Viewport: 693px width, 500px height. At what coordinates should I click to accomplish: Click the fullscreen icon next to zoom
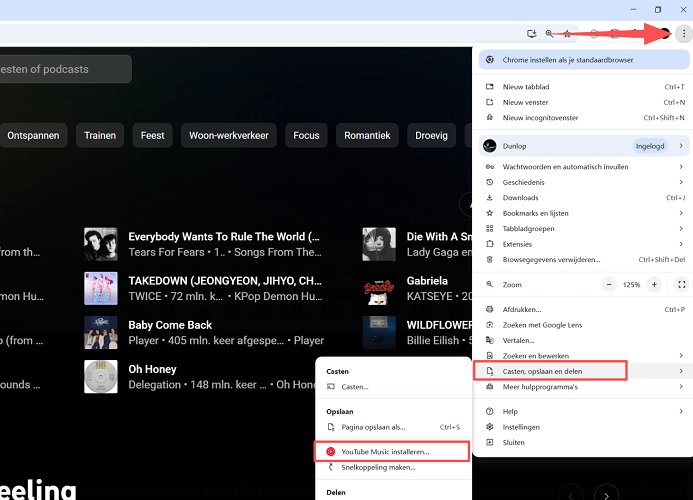(x=682, y=285)
